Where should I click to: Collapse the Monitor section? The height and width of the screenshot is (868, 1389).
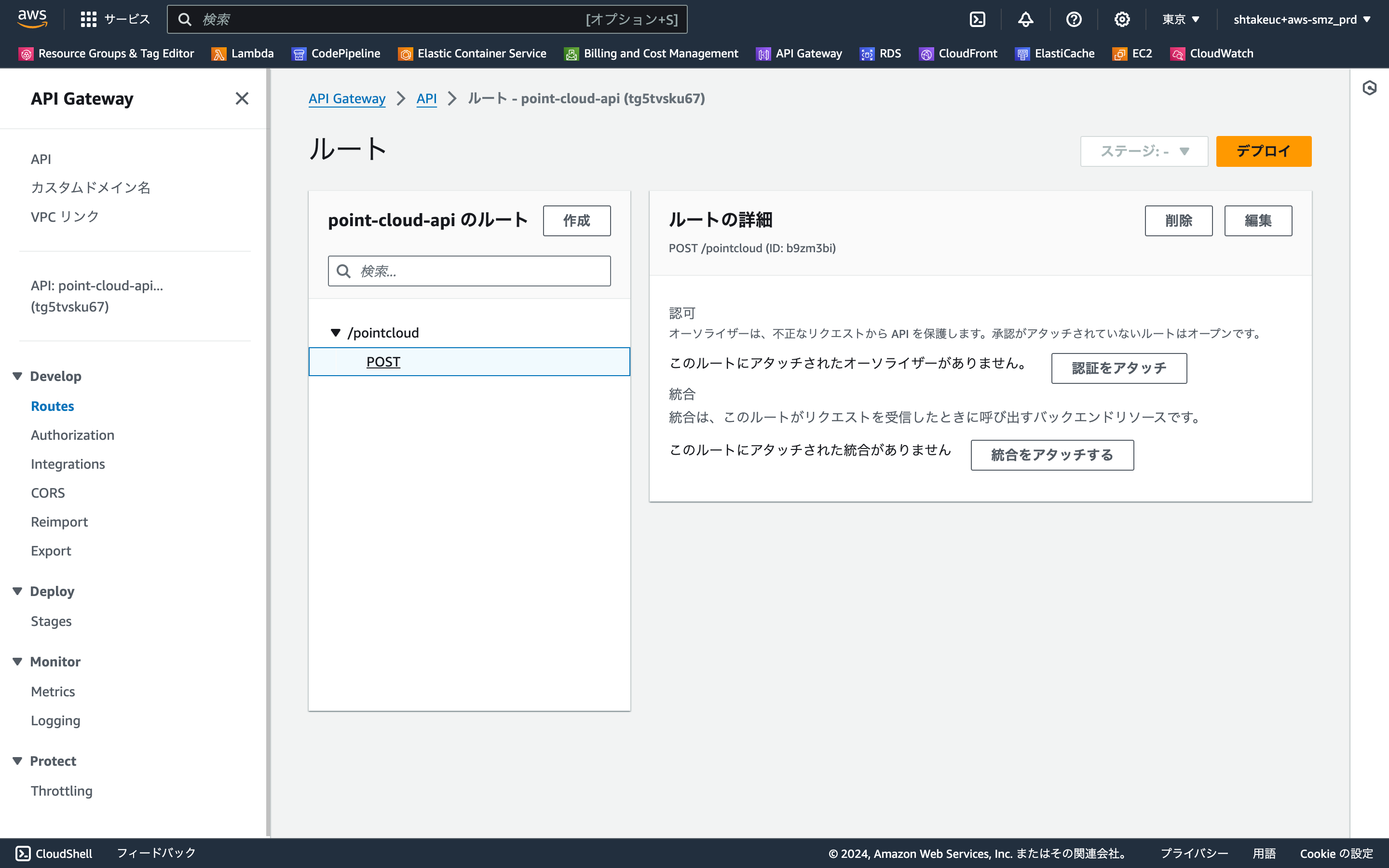[x=17, y=661]
